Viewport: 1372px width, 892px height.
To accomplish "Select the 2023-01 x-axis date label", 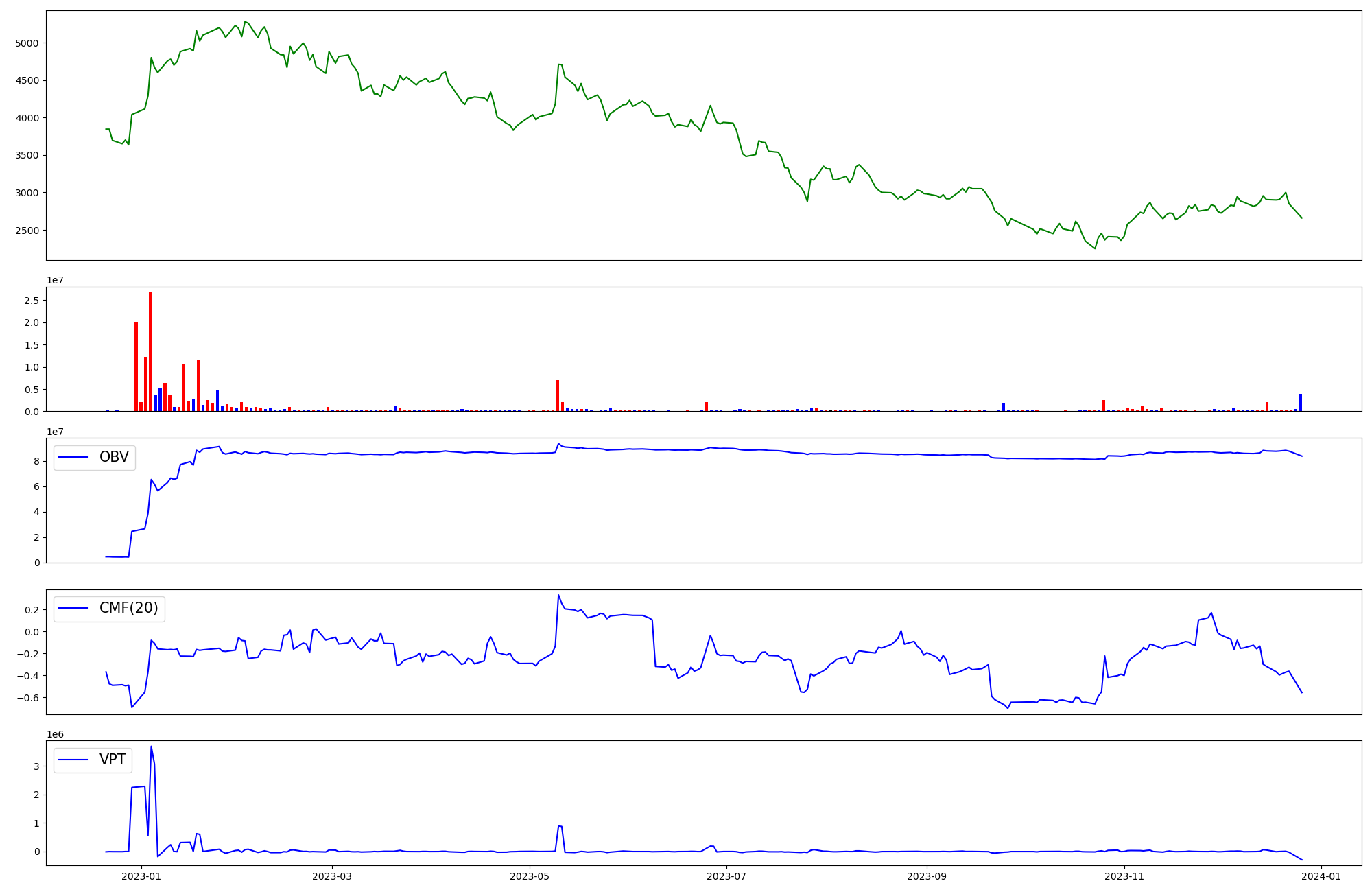I will point(141,876).
